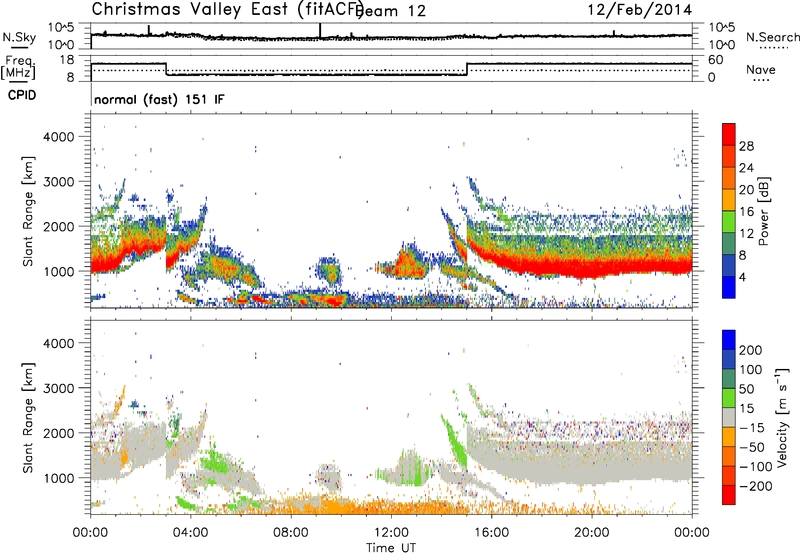Click the "08:00" time tick label
The height and width of the screenshot is (554, 800).
coord(291,533)
